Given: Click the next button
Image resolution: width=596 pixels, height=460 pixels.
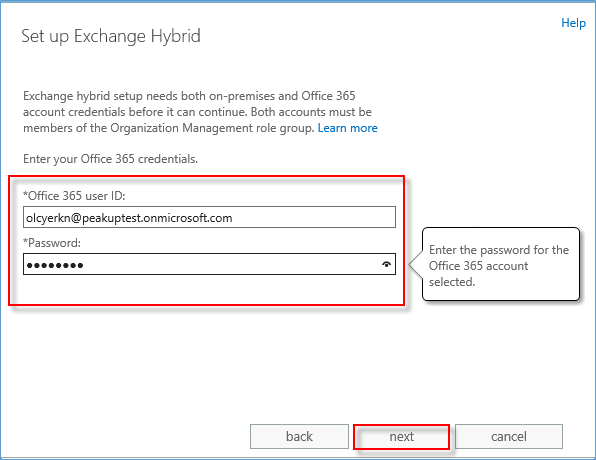Looking at the screenshot, I should 401,436.
